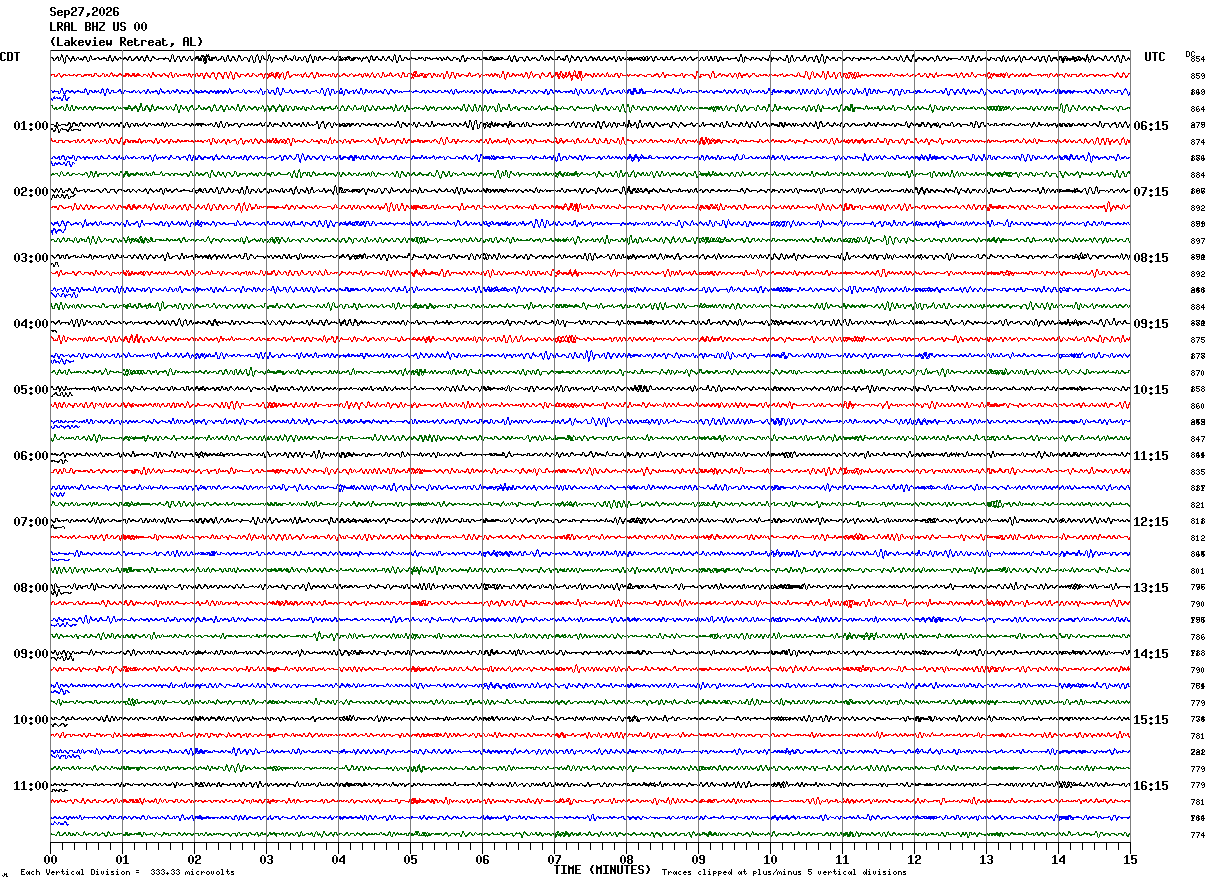Click the 16:15 UTC time label

(x=1150, y=786)
